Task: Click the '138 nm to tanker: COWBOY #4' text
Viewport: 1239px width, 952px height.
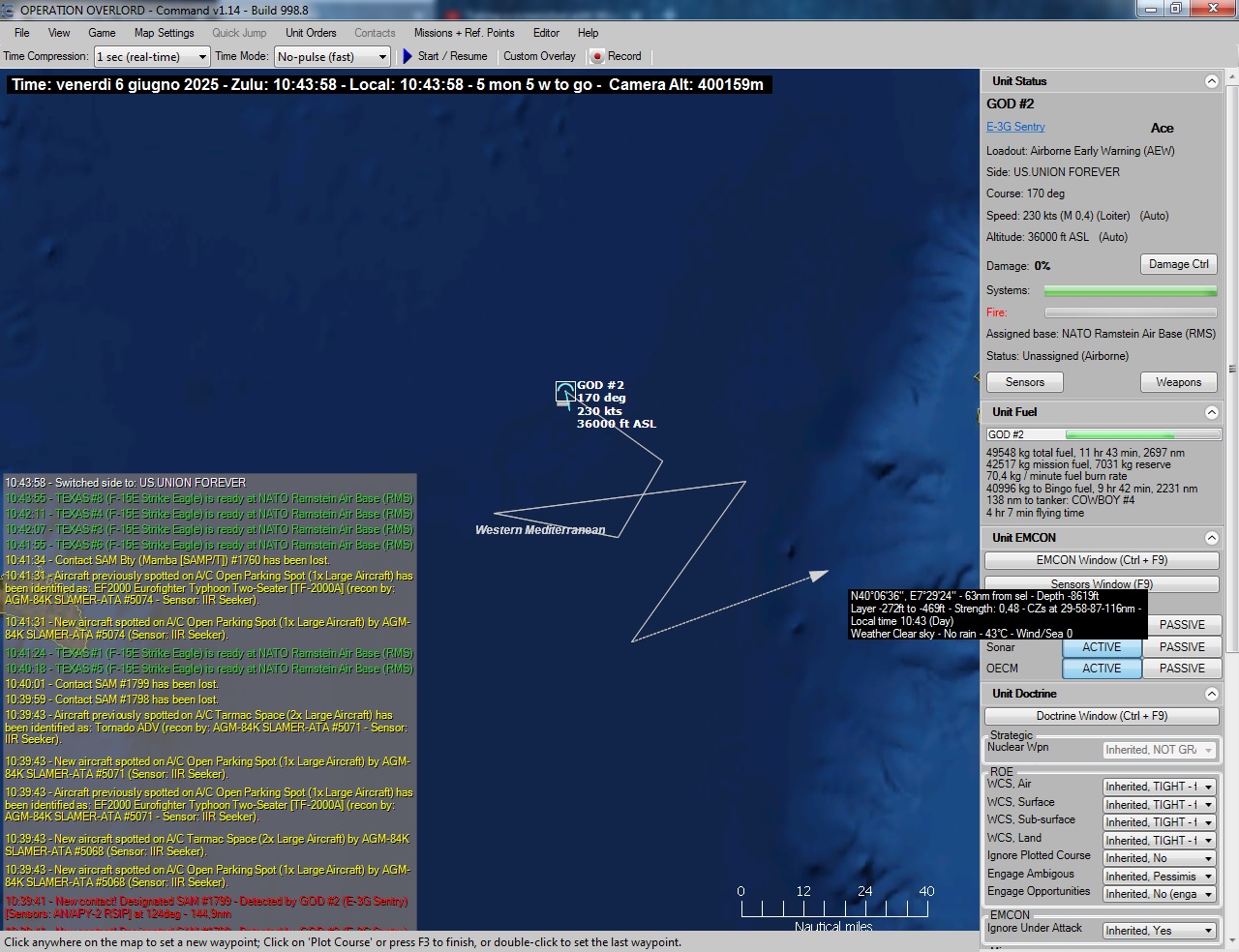Action: [x=1060, y=500]
